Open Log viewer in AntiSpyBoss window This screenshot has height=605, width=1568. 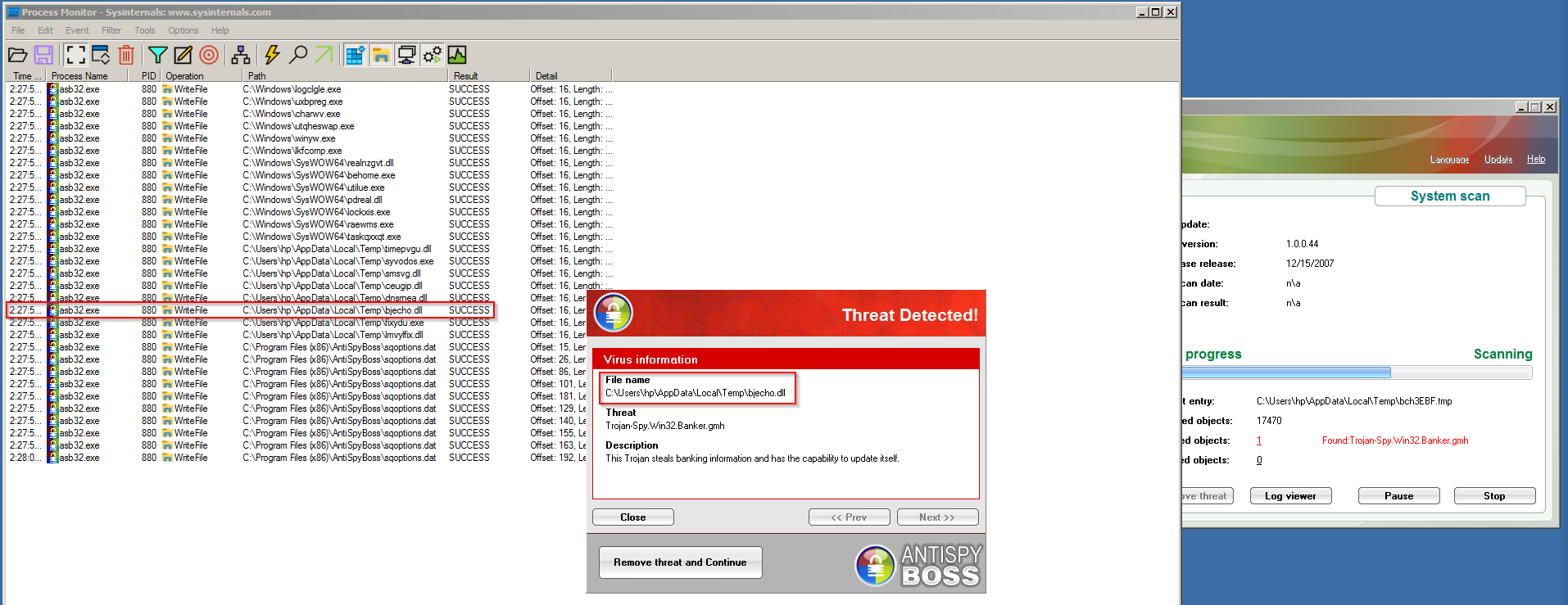coord(1290,496)
